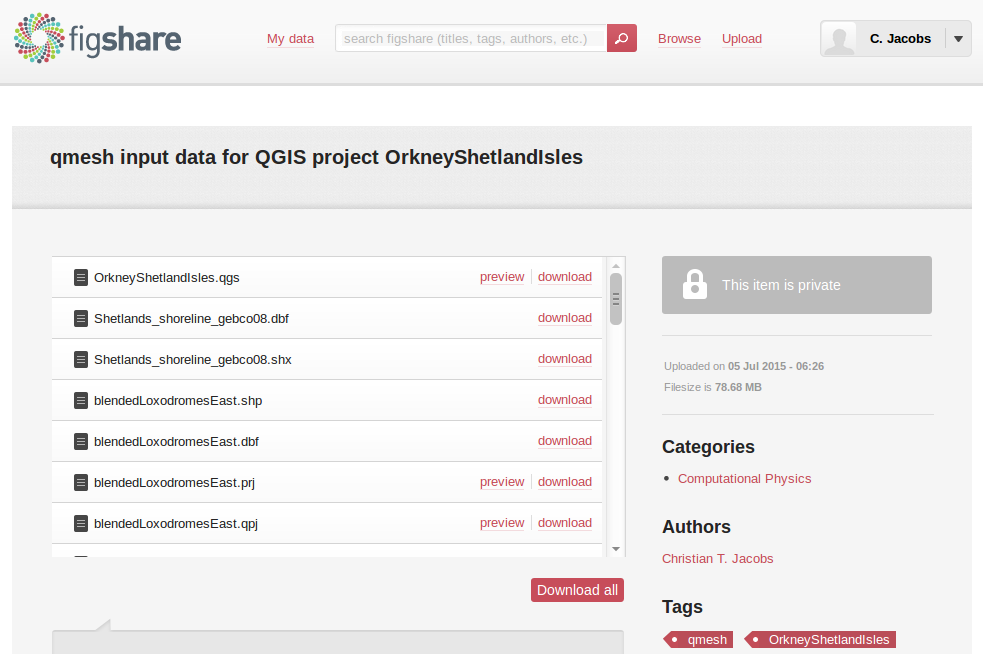Image resolution: width=983 pixels, height=654 pixels.
Task: Open the user account dropdown arrow
Action: [x=958, y=39]
